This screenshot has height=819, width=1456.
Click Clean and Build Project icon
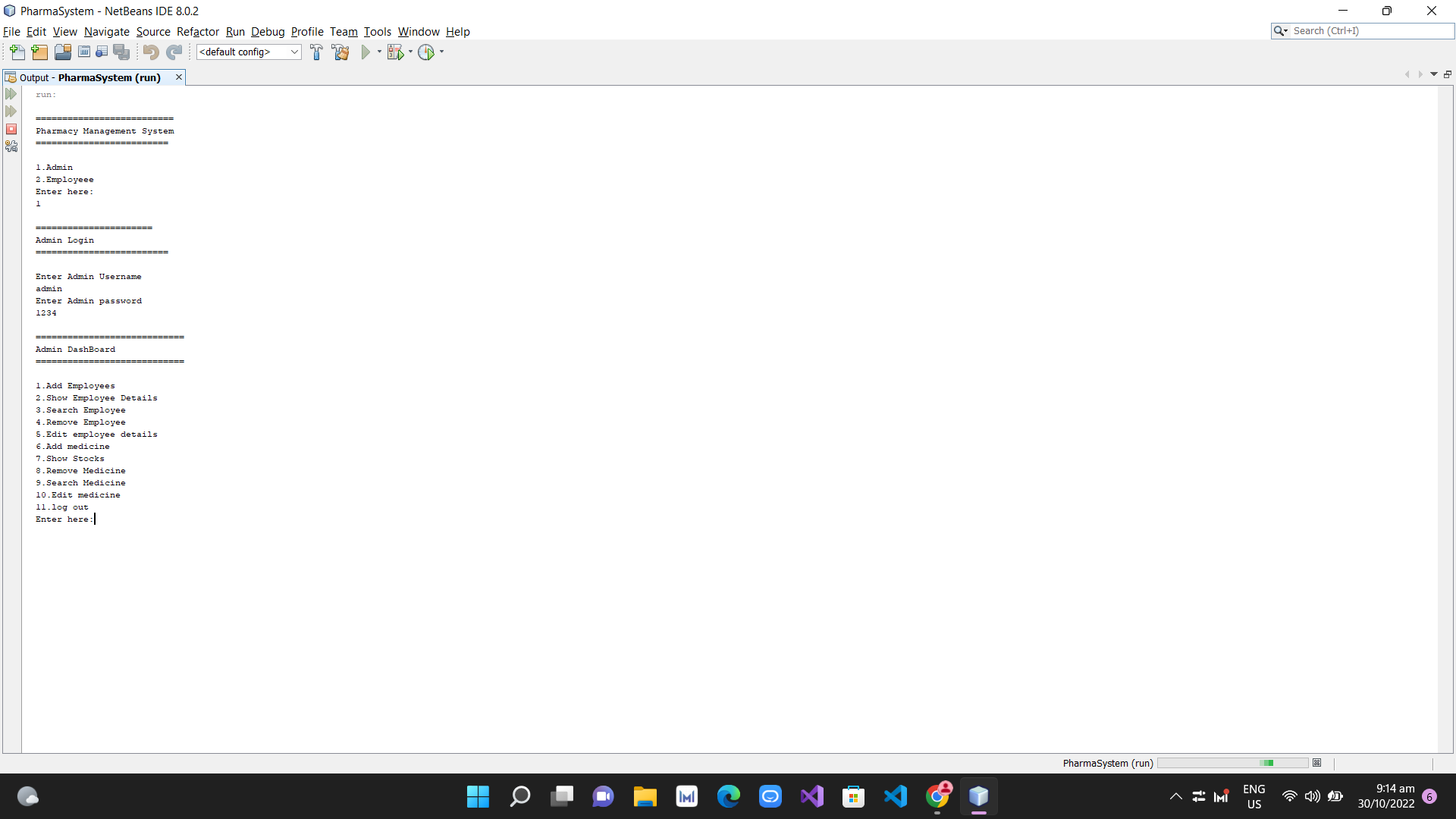pos(340,52)
